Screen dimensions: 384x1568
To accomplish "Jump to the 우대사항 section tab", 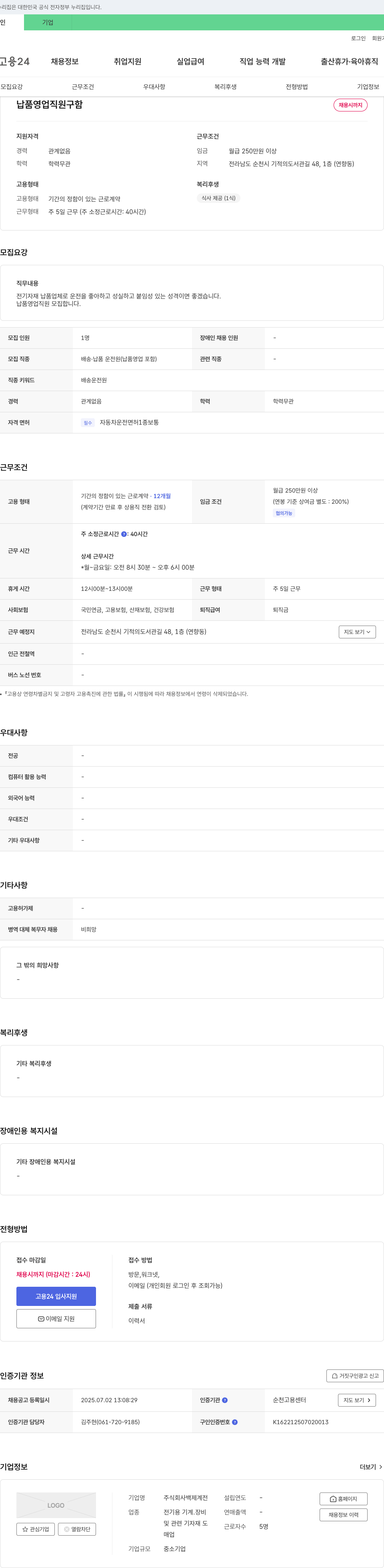I will coord(154,86).
